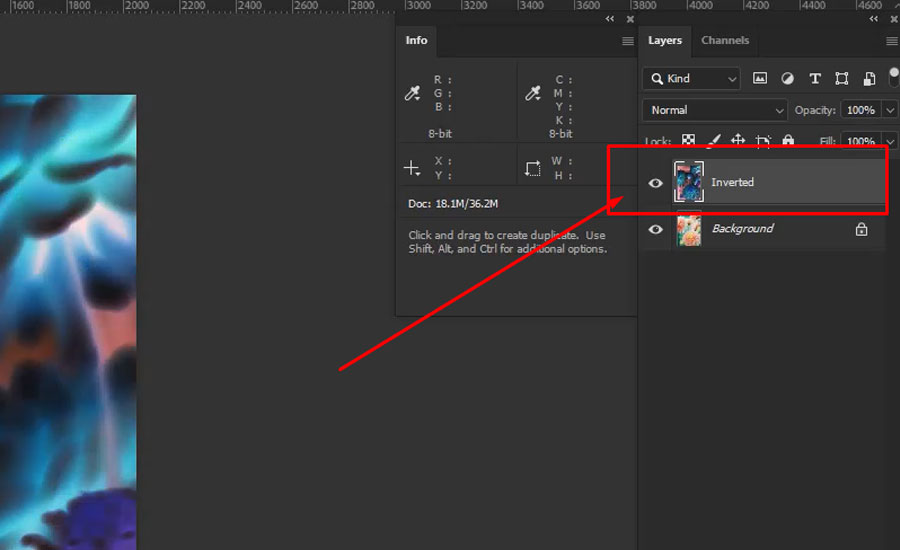
Task: Click the left 8-bit readout label
Action: [x=440, y=134]
